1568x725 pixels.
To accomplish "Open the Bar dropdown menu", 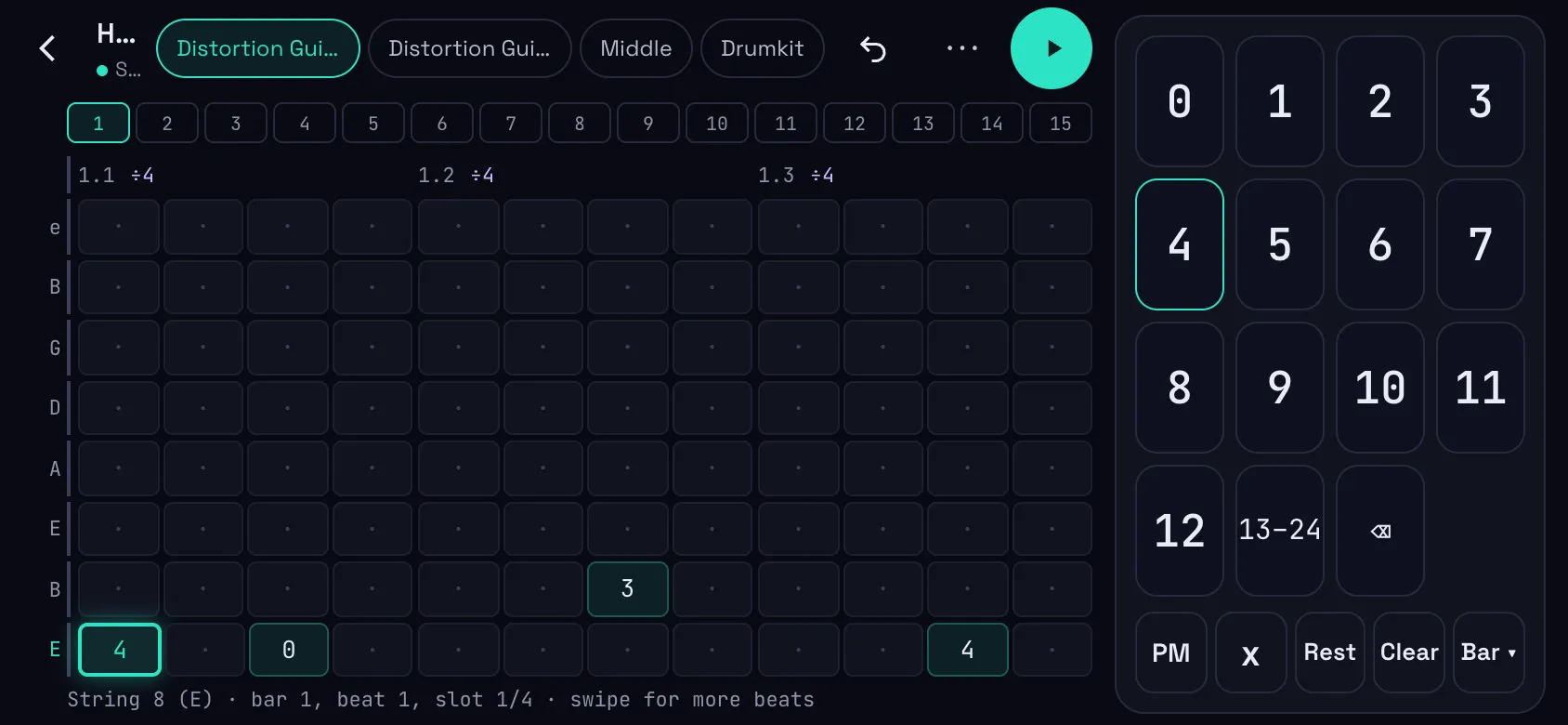I will coord(1489,652).
